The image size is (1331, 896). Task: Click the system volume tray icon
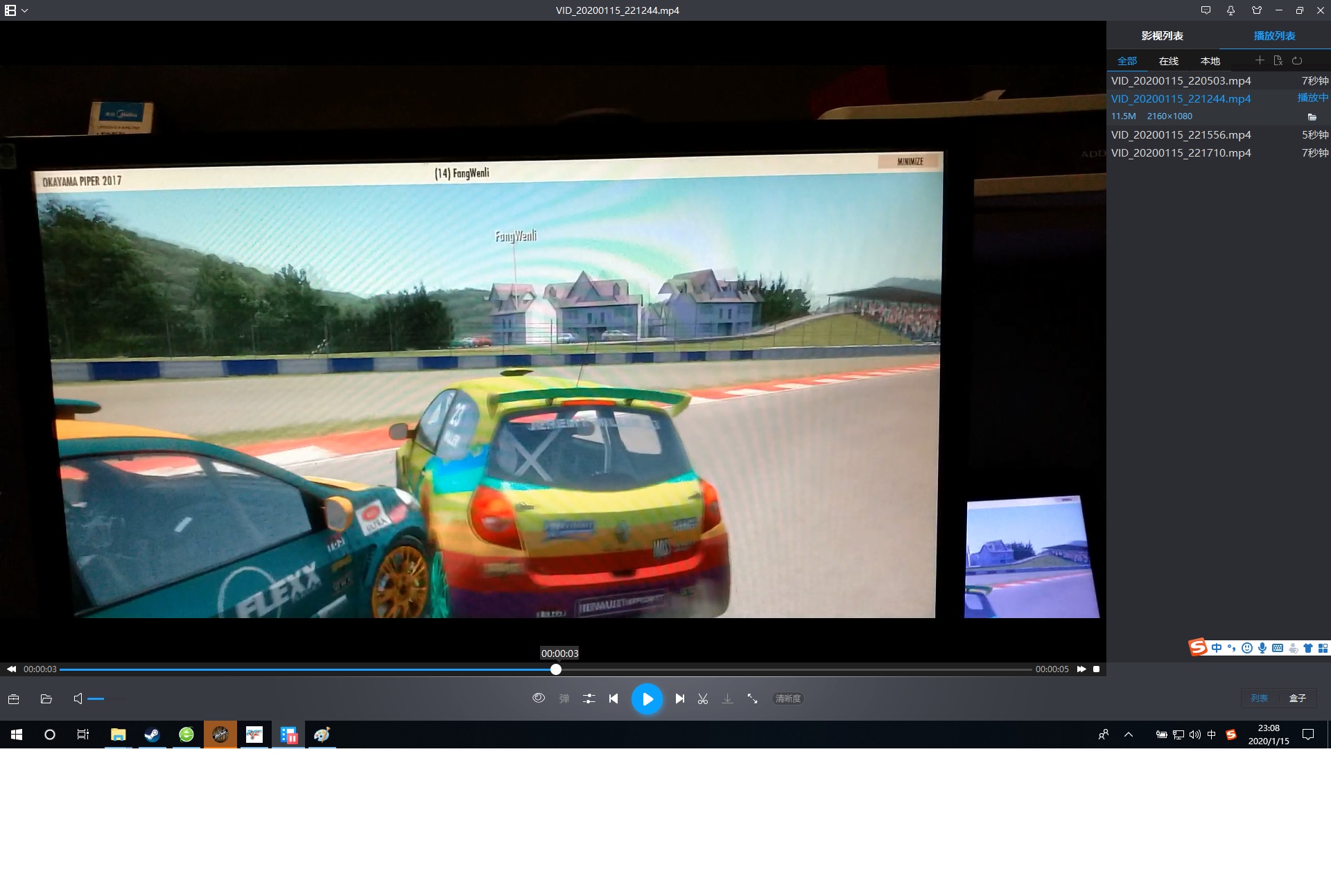tap(1194, 735)
